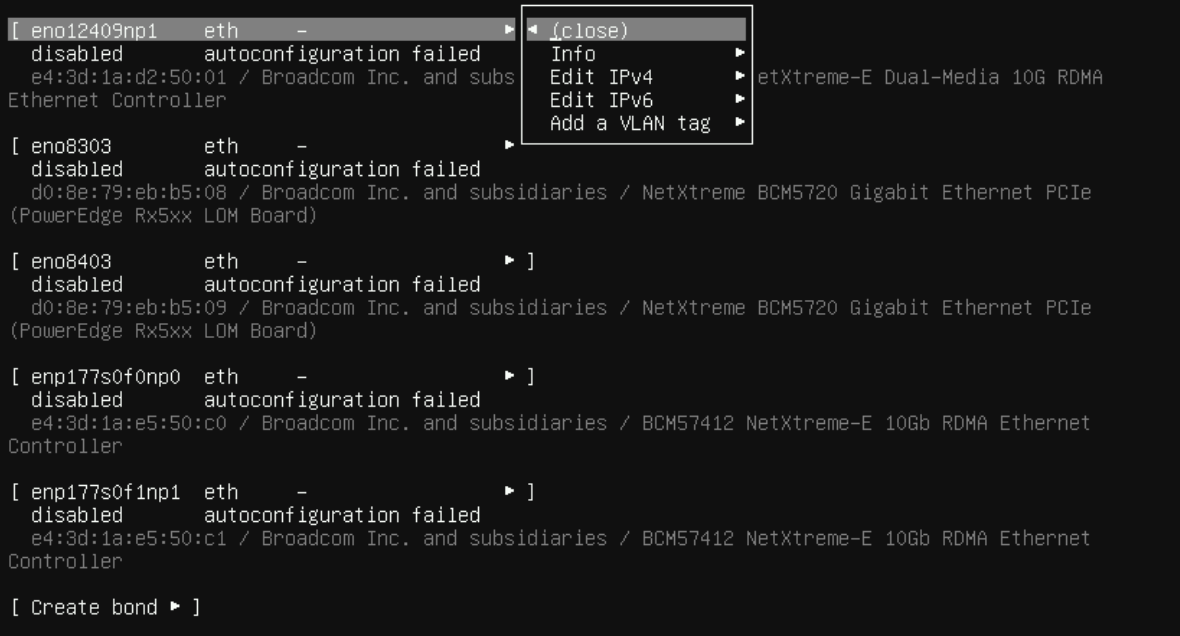Open the Info menu entry
This screenshot has width=1180, height=636.
point(573,53)
